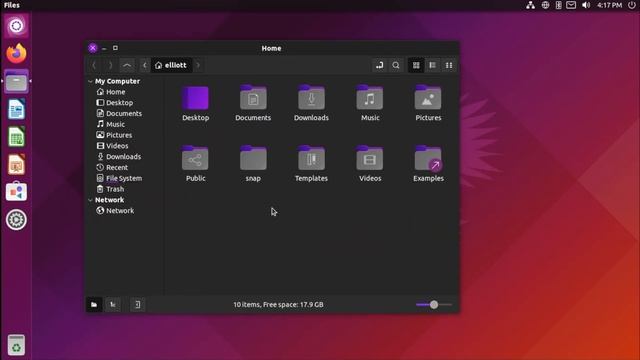Open the Desktop folder icon
640x360 pixels.
[x=195, y=98]
